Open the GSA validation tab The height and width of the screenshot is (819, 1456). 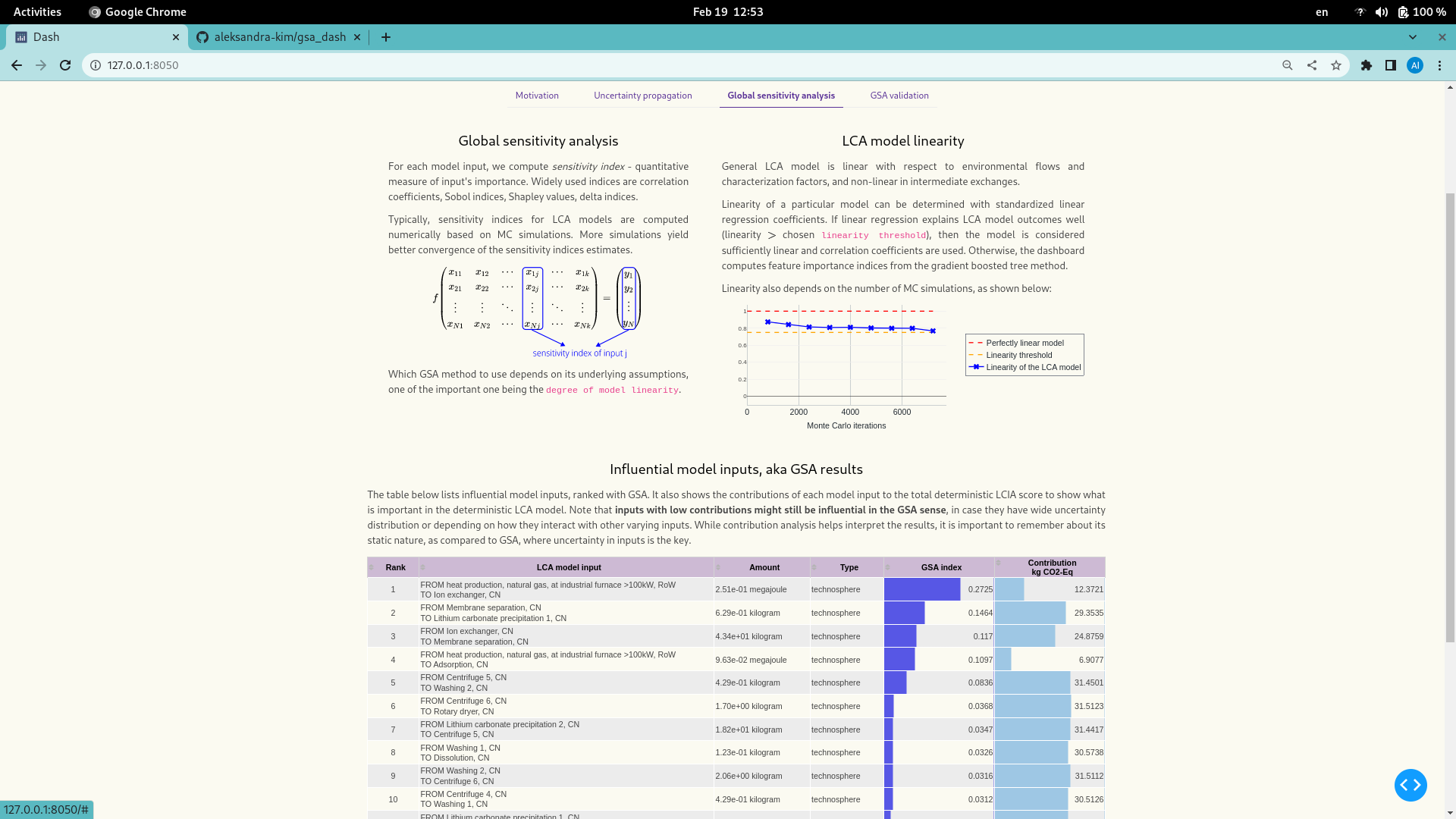click(899, 96)
